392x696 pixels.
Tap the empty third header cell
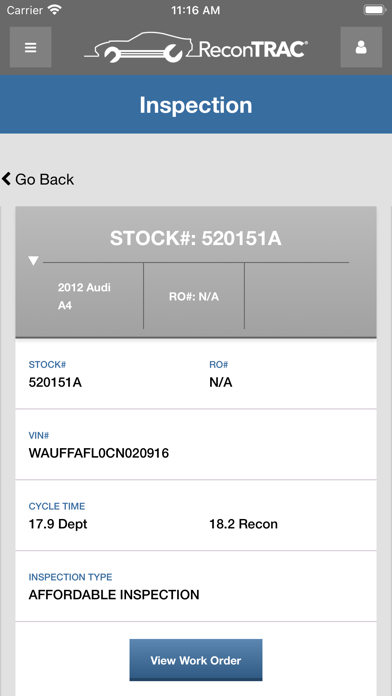pyautogui.click(x=297, y=296)
